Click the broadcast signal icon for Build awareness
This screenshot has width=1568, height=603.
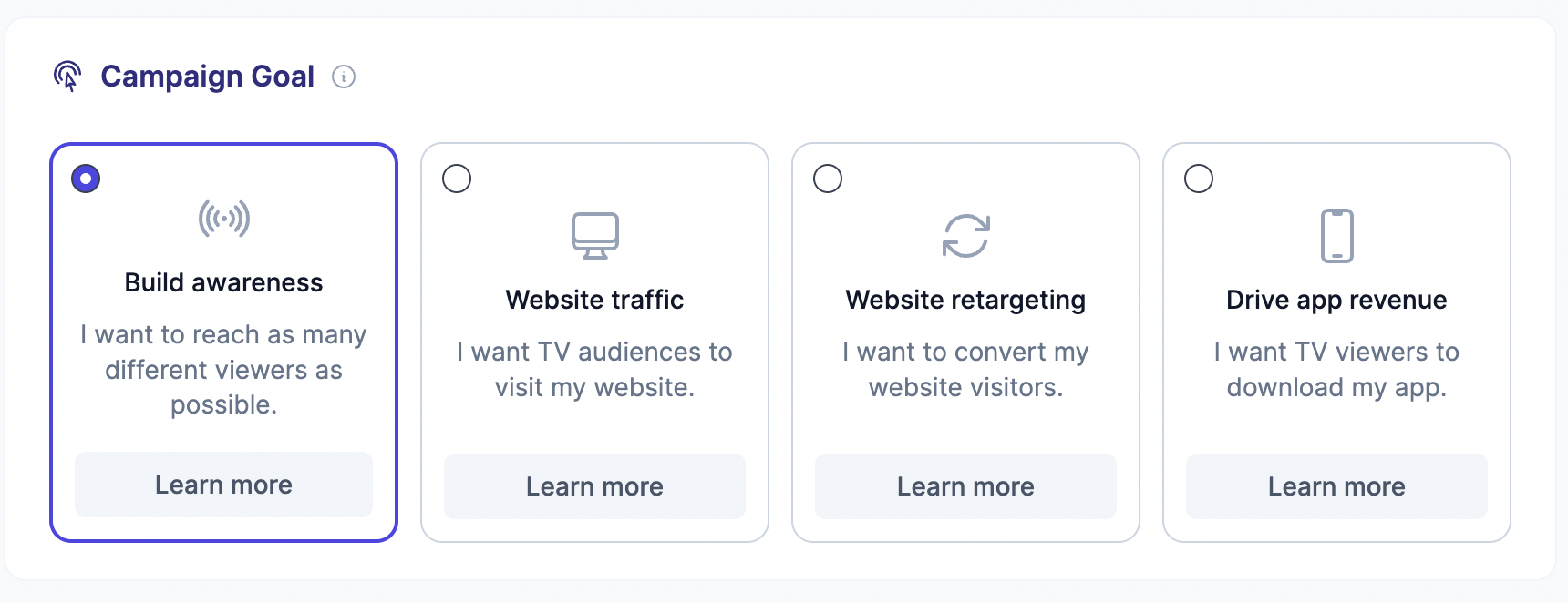tap(224, 219)
